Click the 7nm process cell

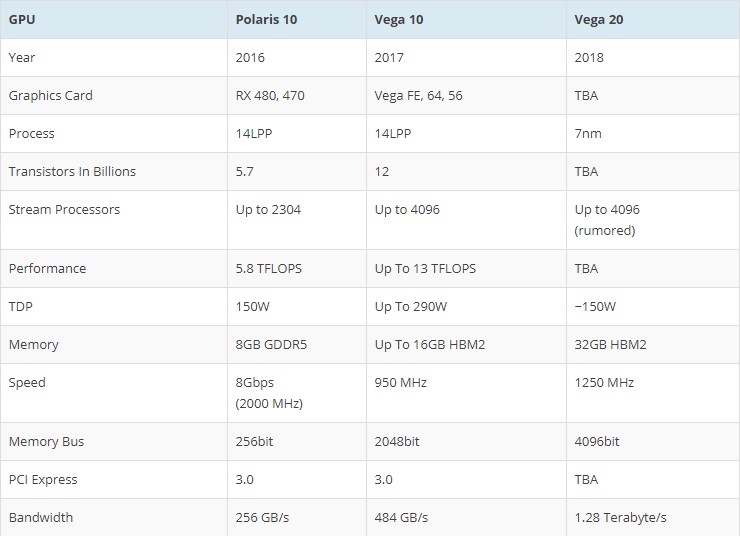[x=588, y=134]
